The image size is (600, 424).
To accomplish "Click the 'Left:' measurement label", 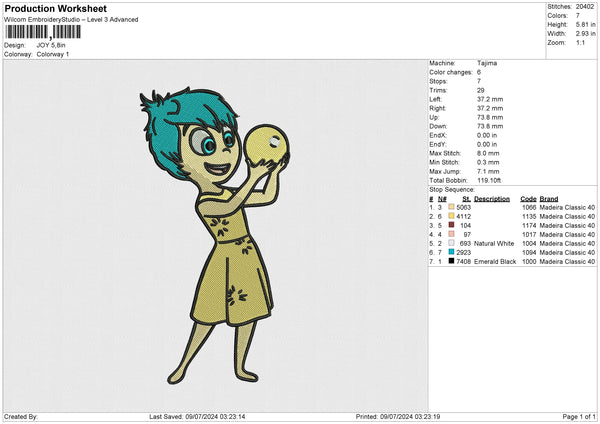I will click(435, 99).
